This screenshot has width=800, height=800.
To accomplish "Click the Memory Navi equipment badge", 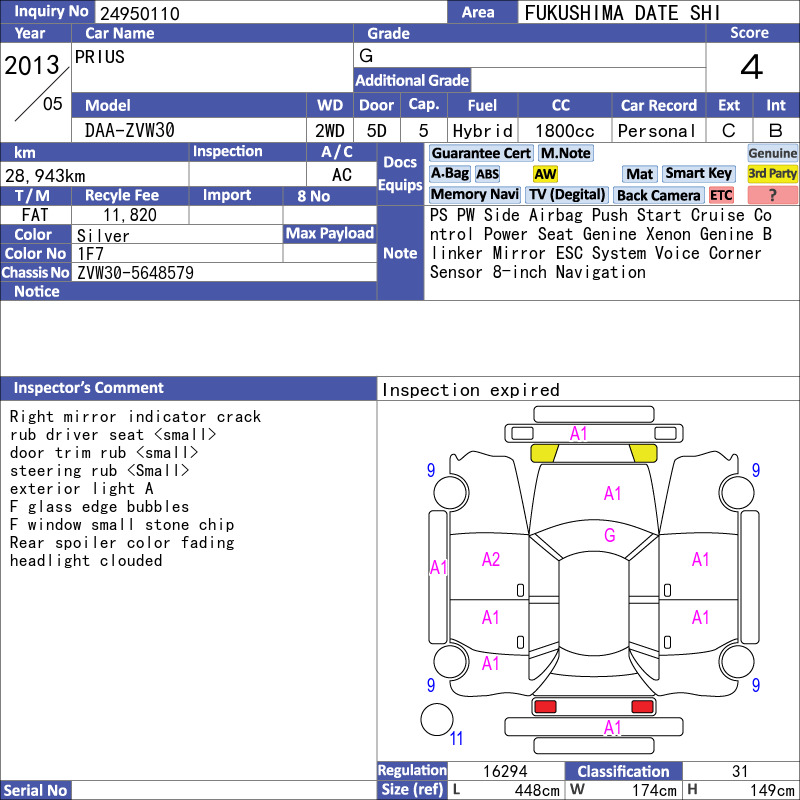I will [474, 194].
